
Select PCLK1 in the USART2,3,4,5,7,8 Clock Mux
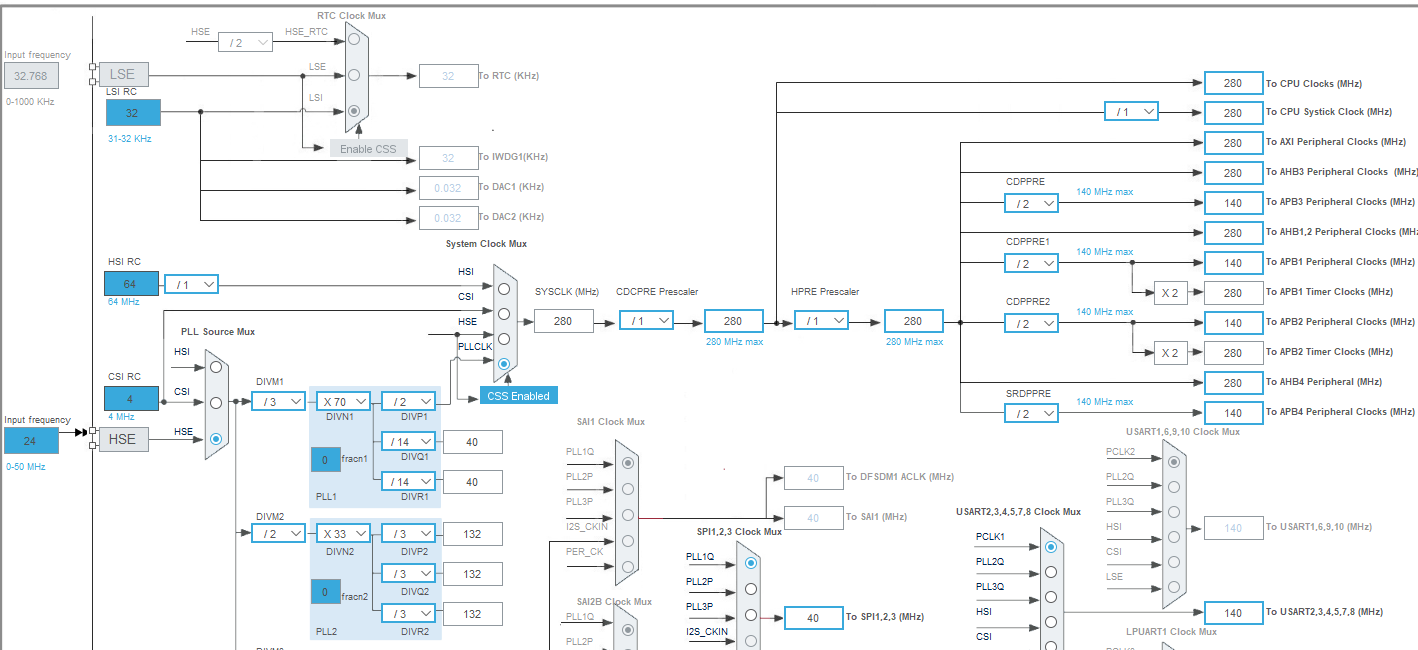coord(1050,547)
